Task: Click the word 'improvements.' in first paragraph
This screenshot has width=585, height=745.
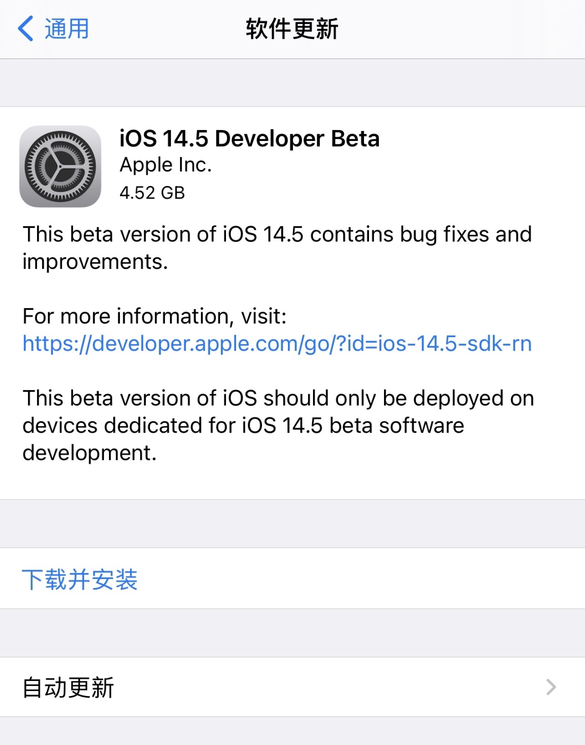Action: 95,262
